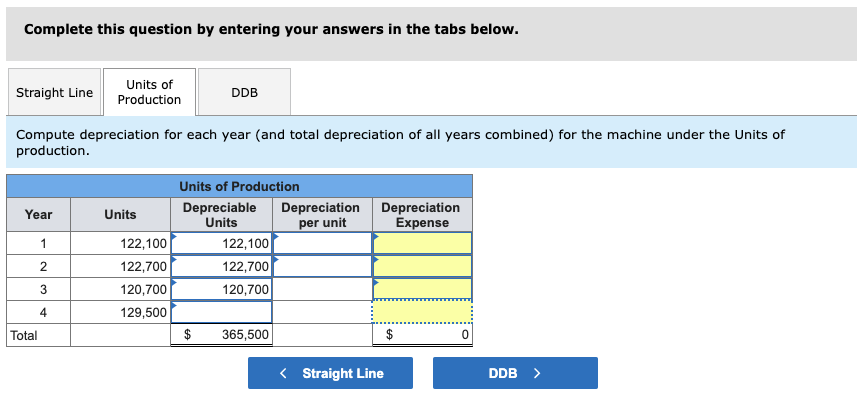Click the right chevron beside DDB
Screen dimensions: 859x404
537,373
